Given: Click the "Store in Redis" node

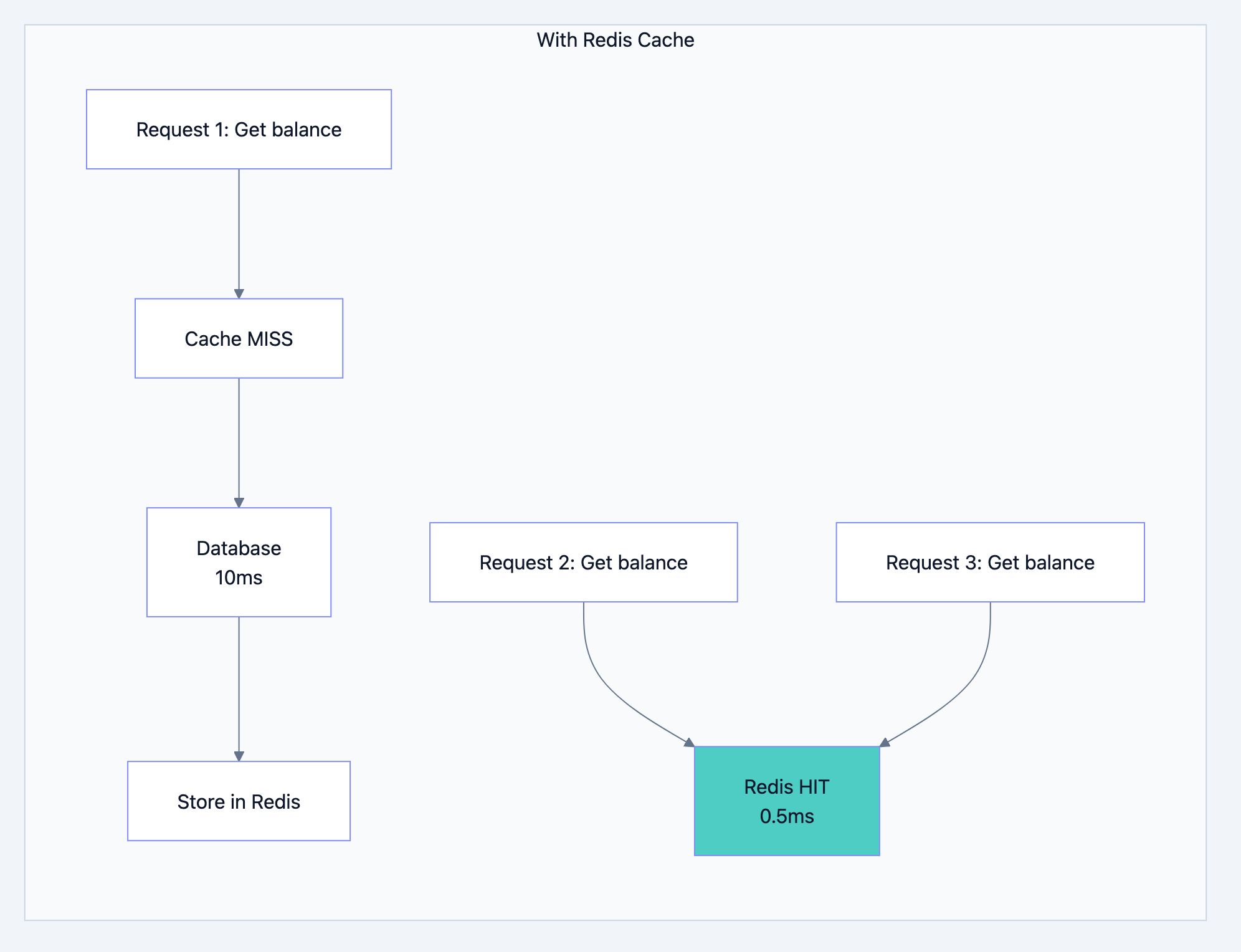Looking at the screenshot, I should click(239, 801).
